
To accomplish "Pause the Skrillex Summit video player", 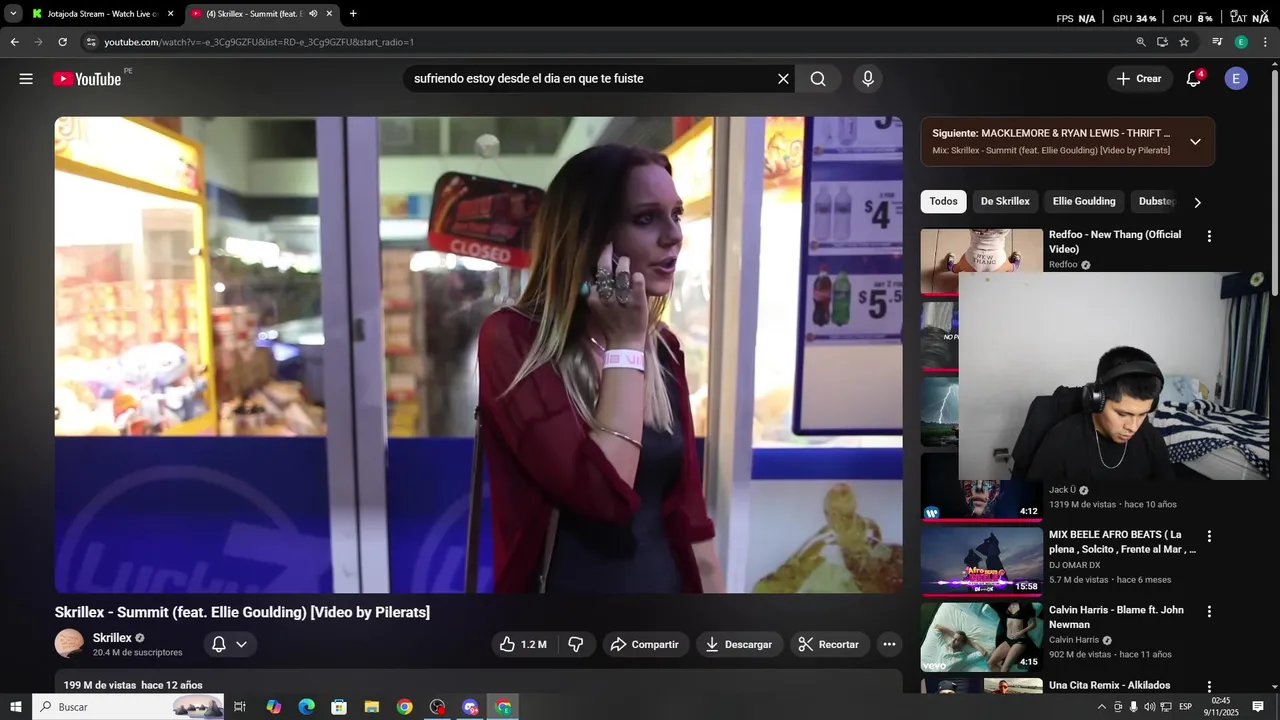I will click(x=478, y=355).
